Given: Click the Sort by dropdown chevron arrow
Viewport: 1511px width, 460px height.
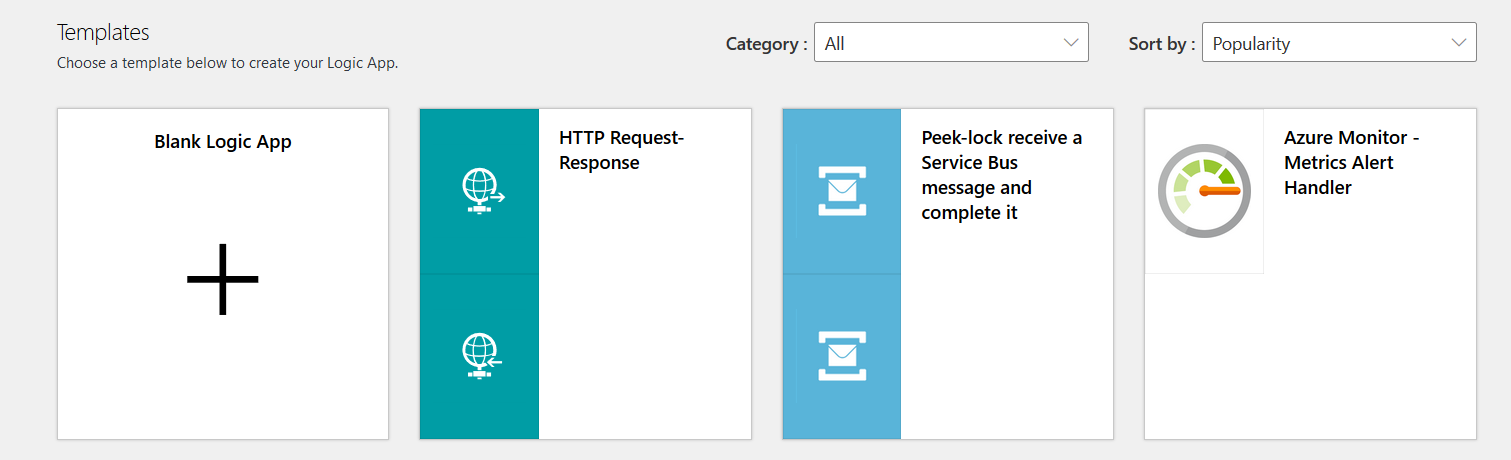Looking at the screenshot, I should click(1459, 43).
